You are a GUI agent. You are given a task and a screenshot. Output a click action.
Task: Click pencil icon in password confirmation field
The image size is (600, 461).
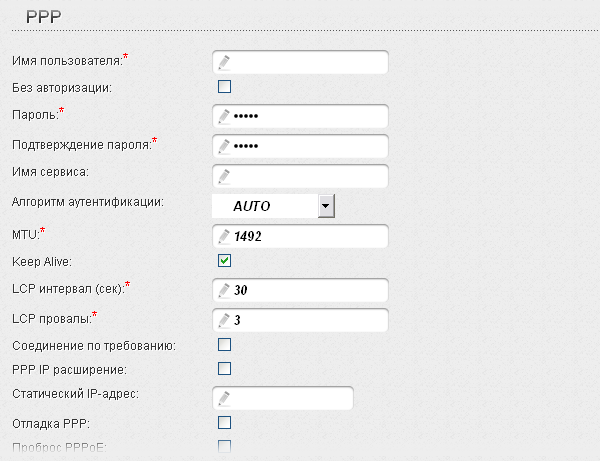224,146
